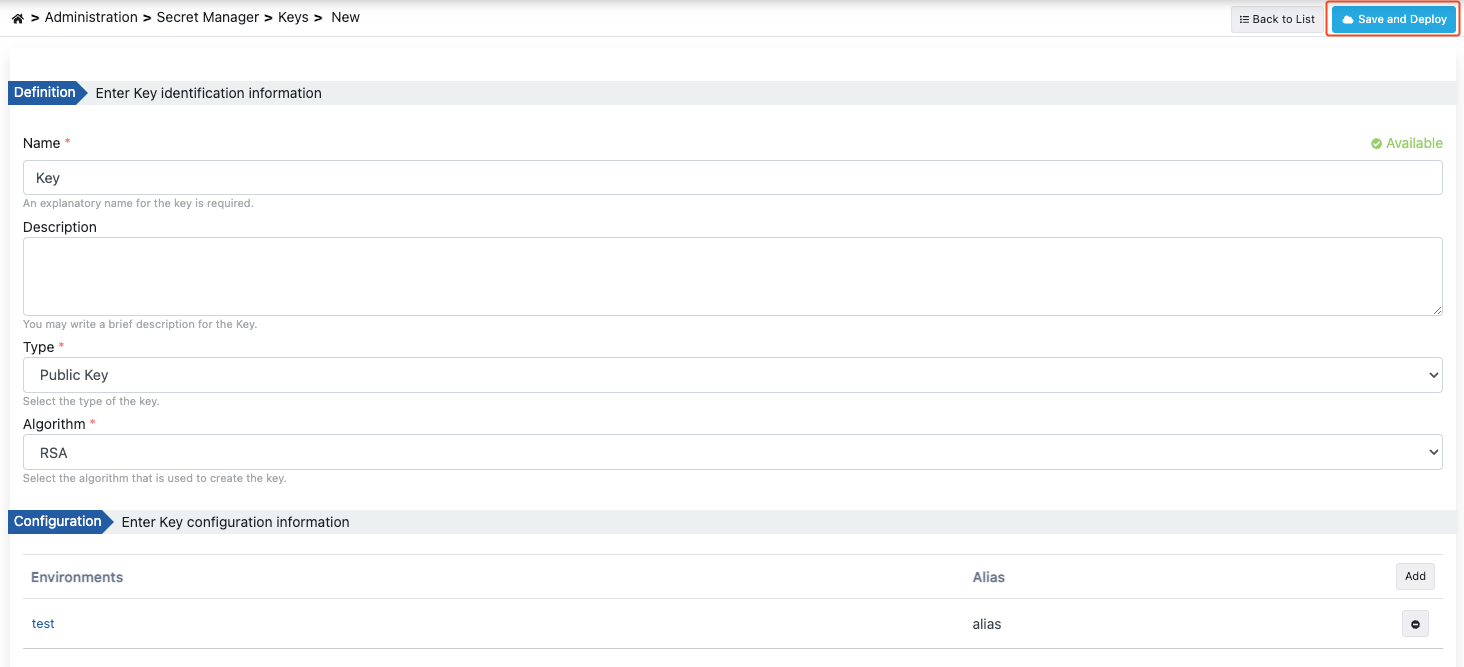Click the green Available status indicator
The width and height of the screenshot is (1464, 667).
point(1406,143)
